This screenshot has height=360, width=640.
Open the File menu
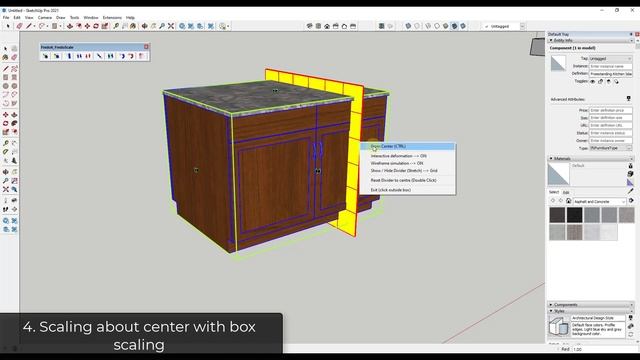[x=6, y=18]
